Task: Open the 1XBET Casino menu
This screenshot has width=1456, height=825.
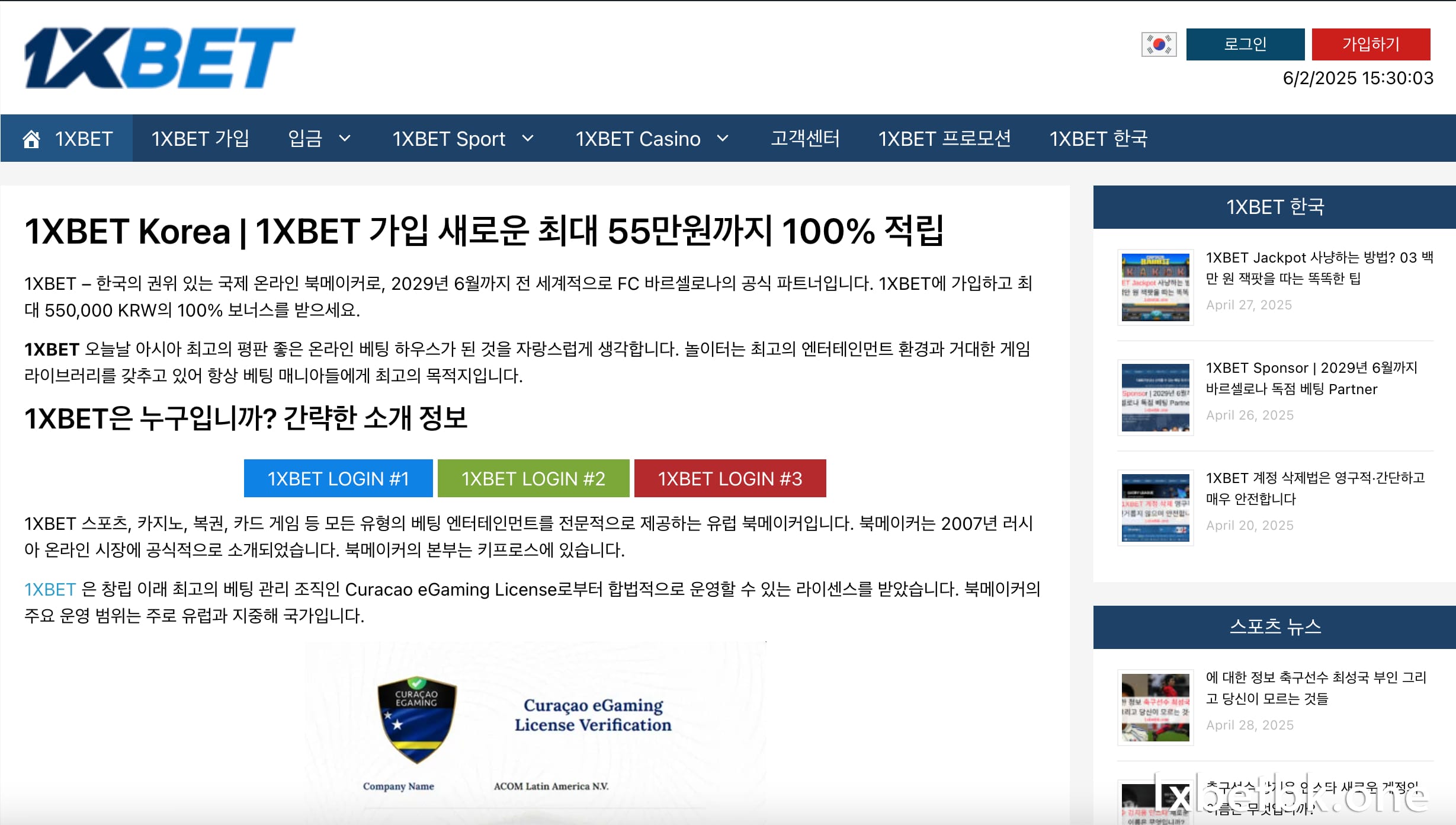Action: 638,139
